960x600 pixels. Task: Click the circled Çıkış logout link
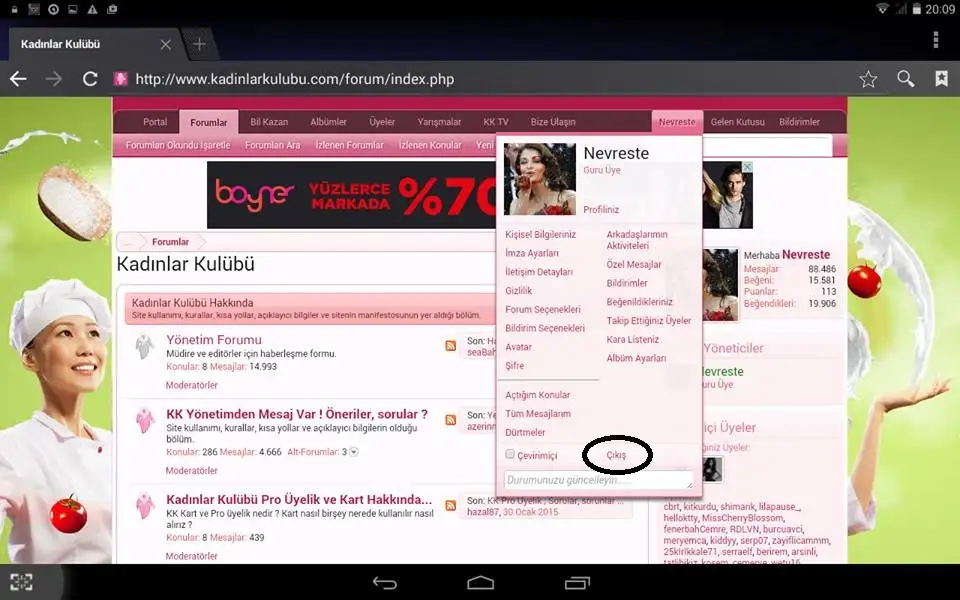tap(616, 455)
